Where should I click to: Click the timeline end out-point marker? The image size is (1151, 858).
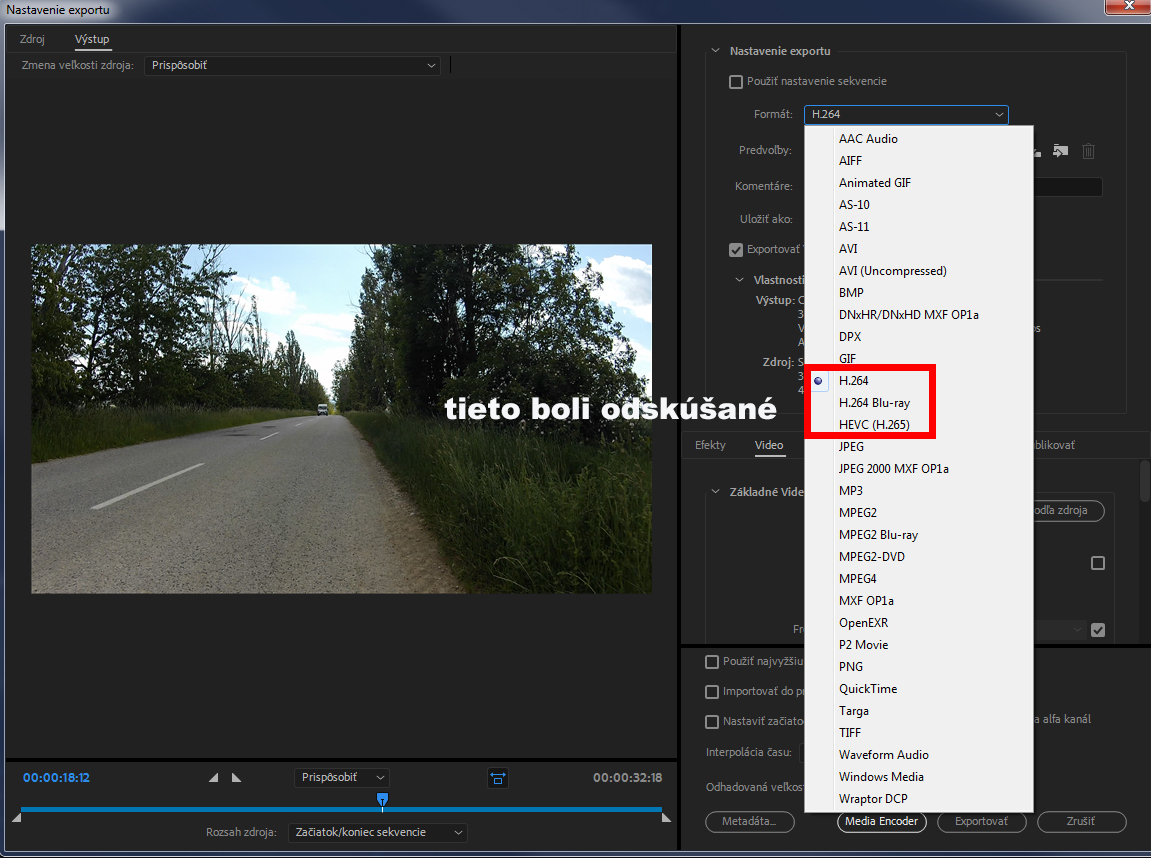click(x=666, y=818)
